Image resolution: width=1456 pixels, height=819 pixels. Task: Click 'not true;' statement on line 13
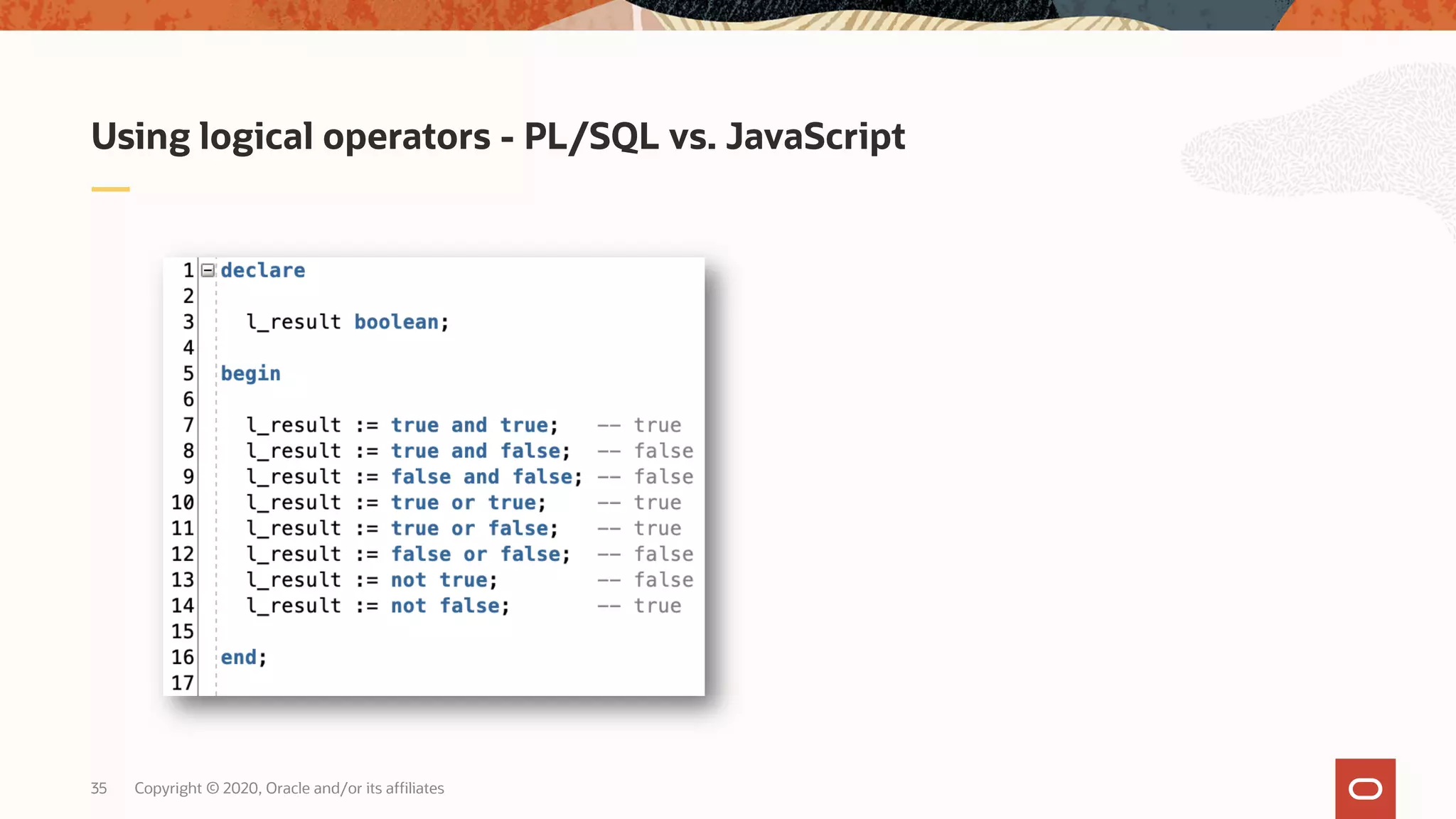pyautogui.click(x=444, y=580)
